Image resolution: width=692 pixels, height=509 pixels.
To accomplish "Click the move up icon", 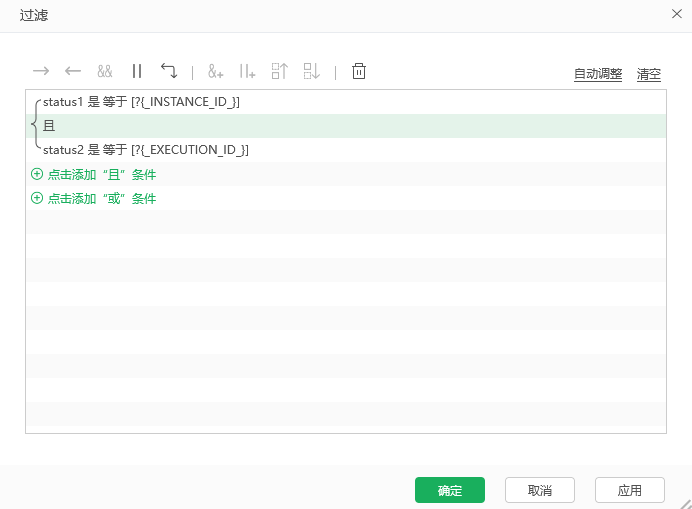I will point(280,71).
